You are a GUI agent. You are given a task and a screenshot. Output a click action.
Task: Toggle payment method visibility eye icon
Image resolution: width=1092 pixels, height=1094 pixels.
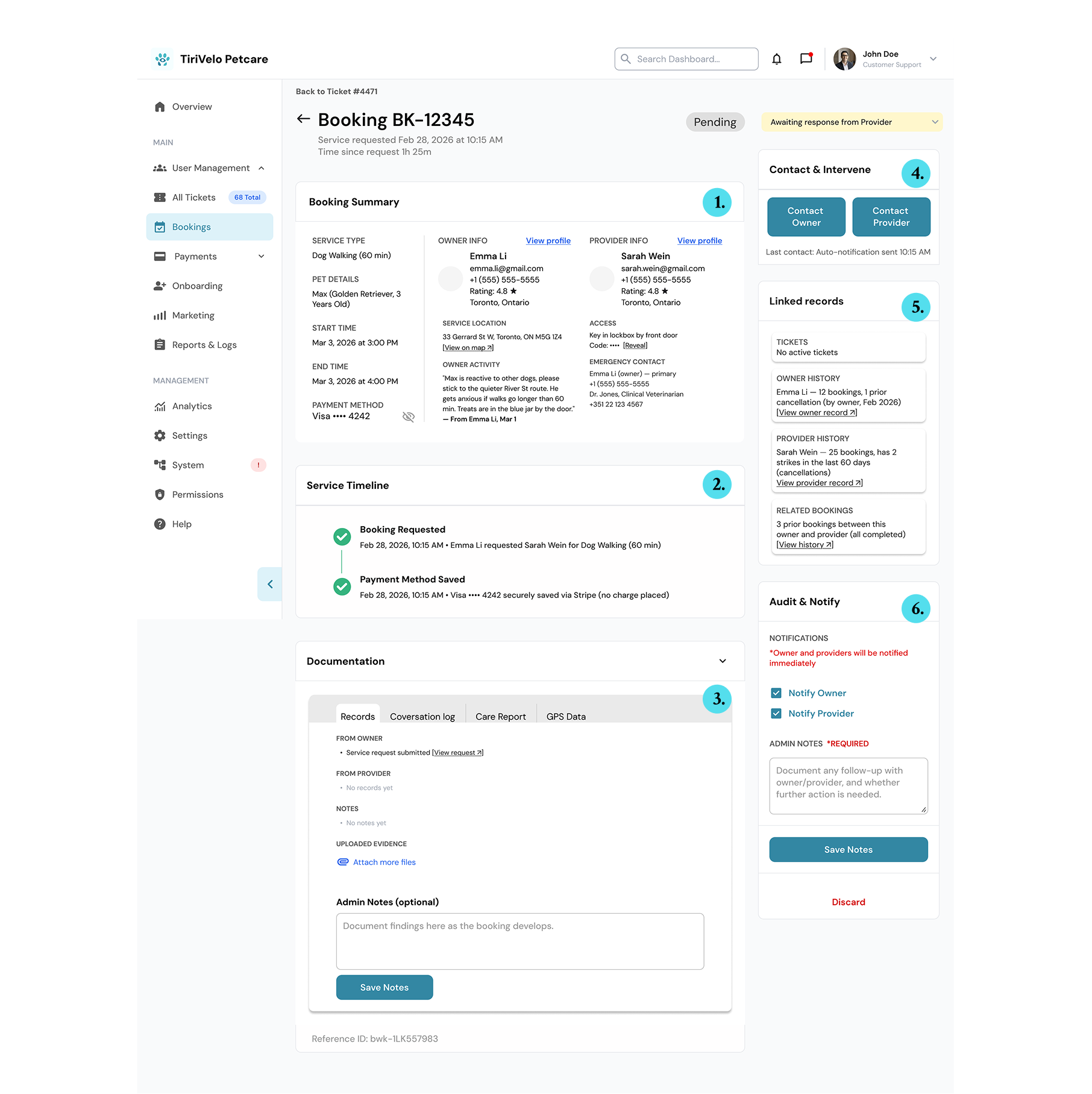409,417
